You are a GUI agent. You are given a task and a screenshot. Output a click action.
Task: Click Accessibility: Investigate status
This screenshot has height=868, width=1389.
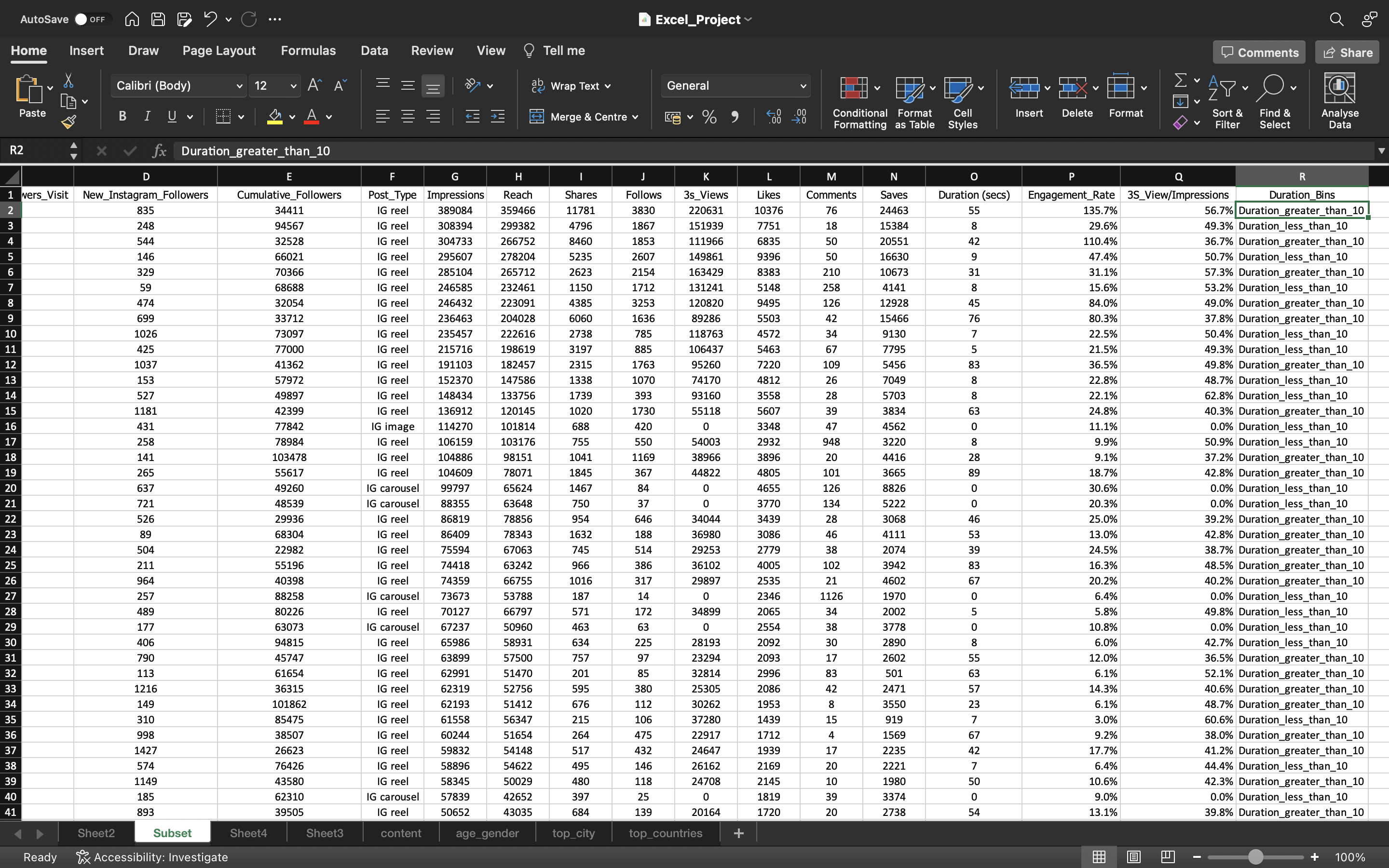[152, 857]
